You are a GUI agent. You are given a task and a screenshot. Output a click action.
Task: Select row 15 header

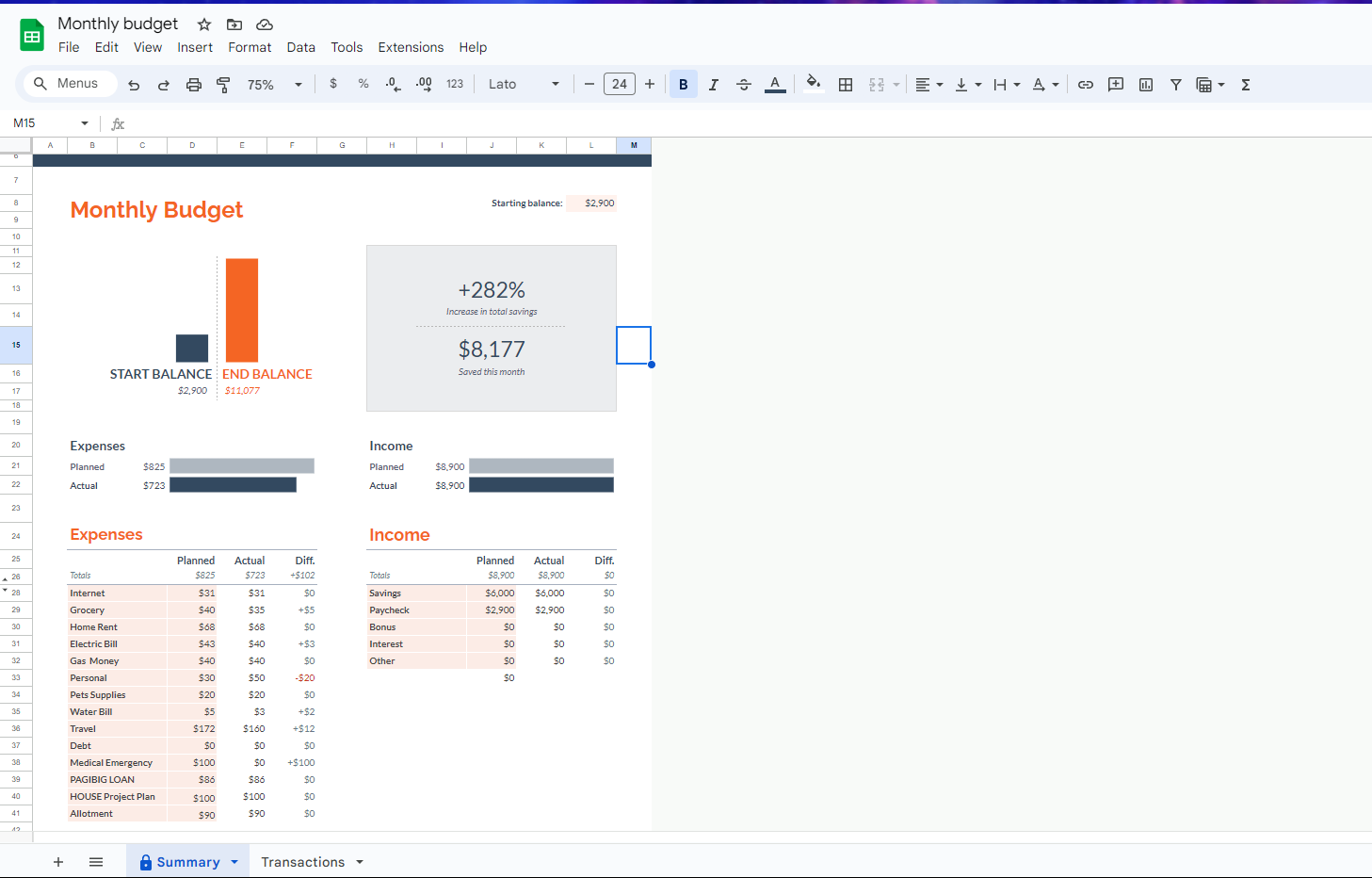pos(16,345)
